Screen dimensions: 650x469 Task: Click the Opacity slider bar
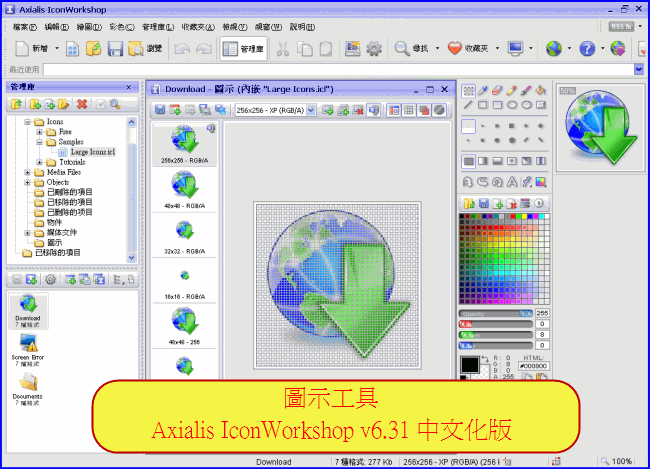pos(495,314)
